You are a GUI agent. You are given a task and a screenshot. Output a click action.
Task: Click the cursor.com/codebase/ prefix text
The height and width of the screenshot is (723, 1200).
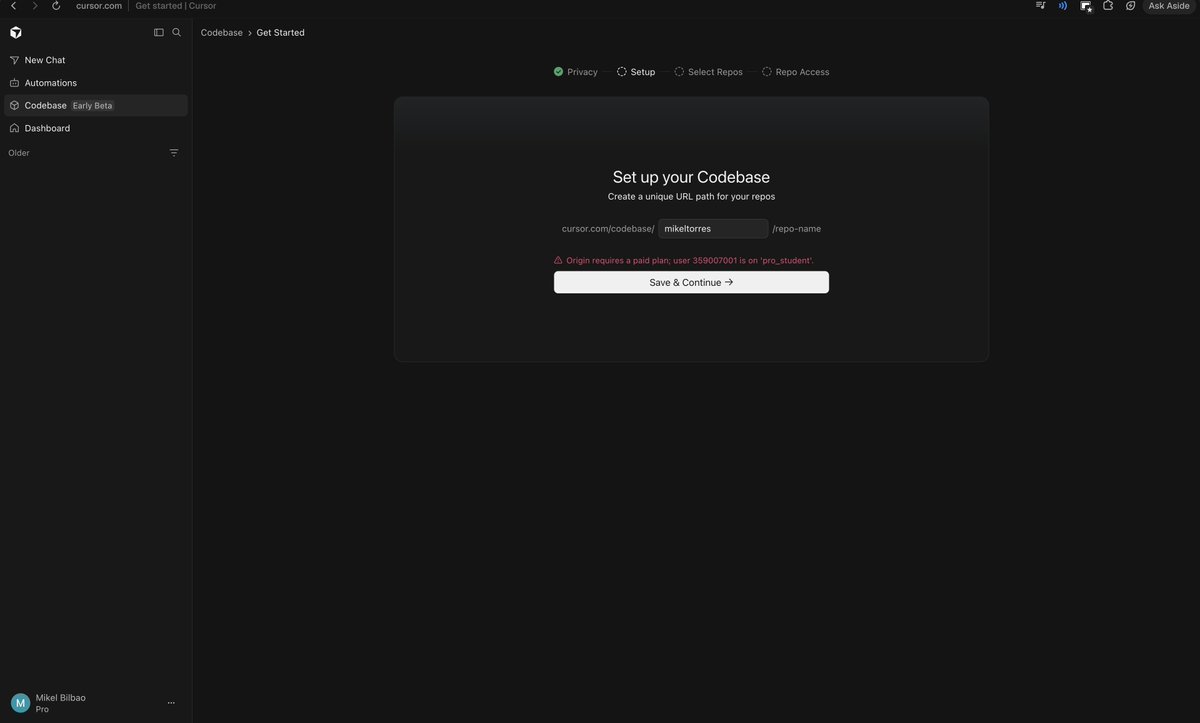608,229
